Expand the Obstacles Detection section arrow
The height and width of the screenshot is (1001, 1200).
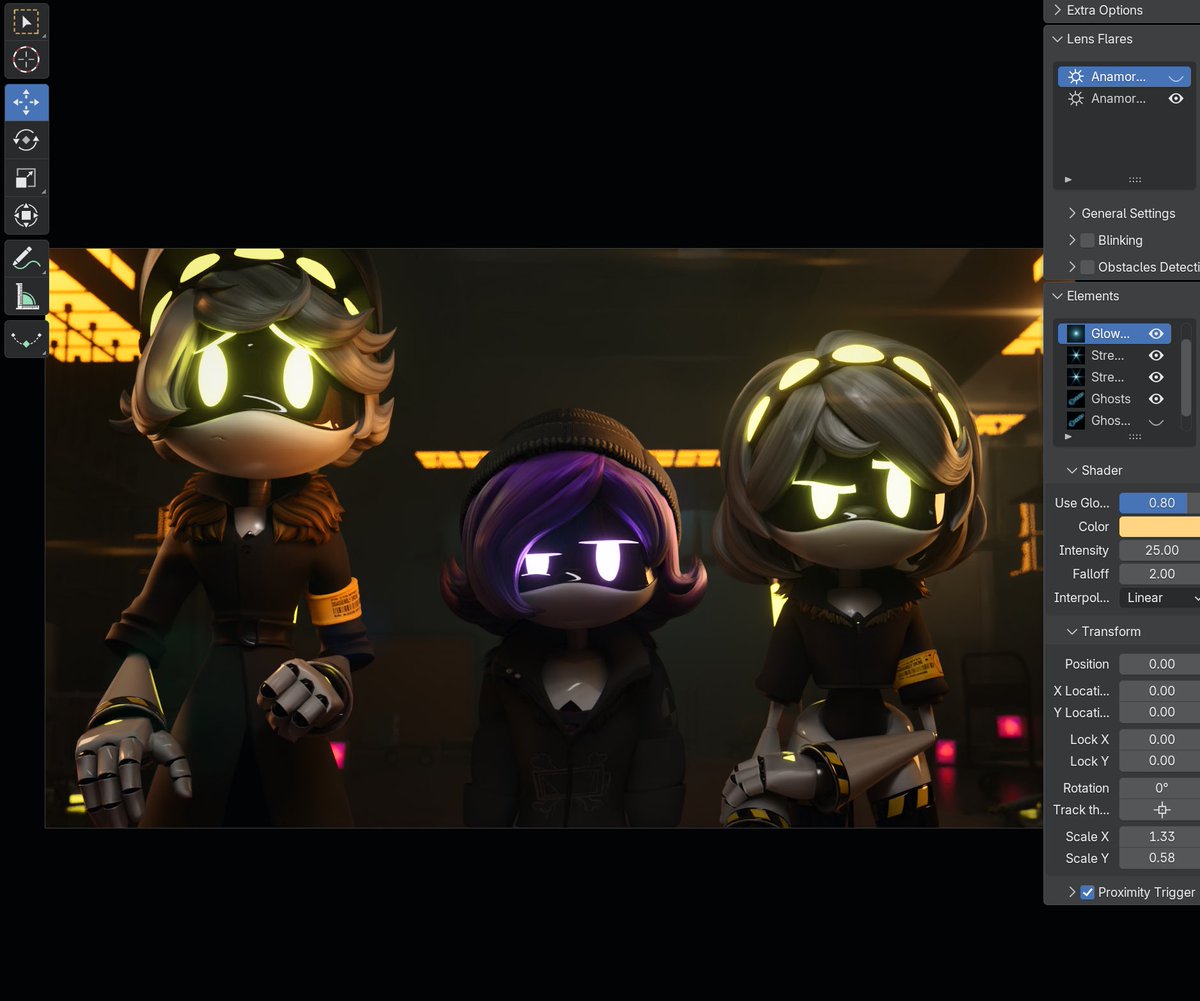click(x=1073, y=268)
